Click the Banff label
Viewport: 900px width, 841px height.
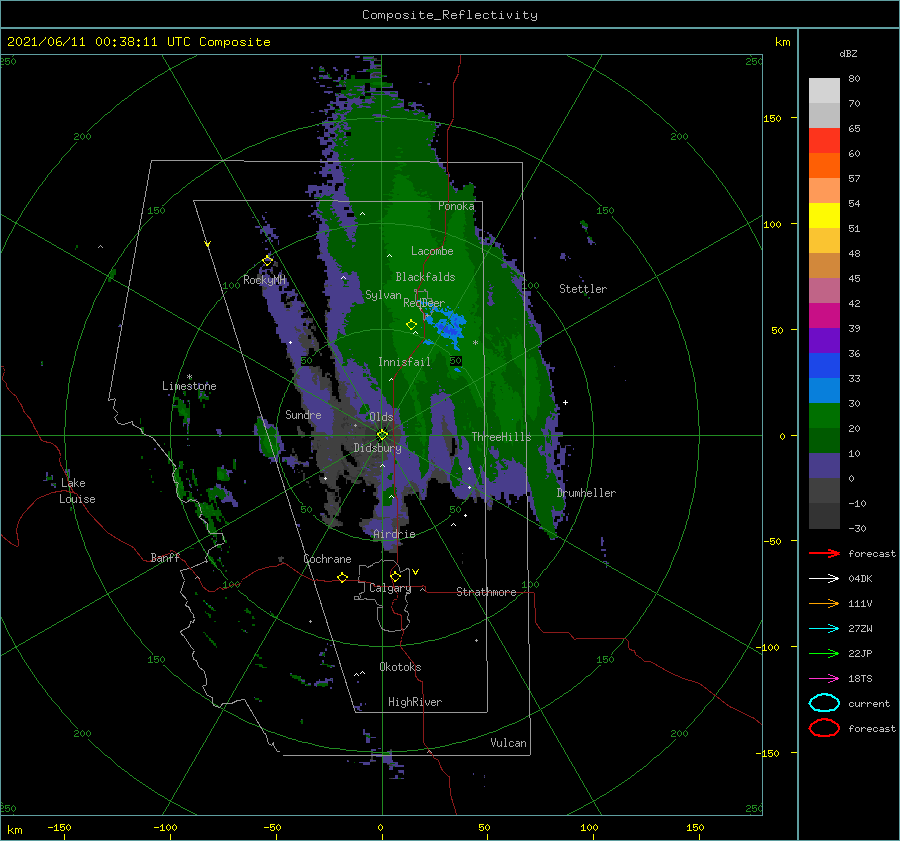pyautogui.click(x=165, y=557)
